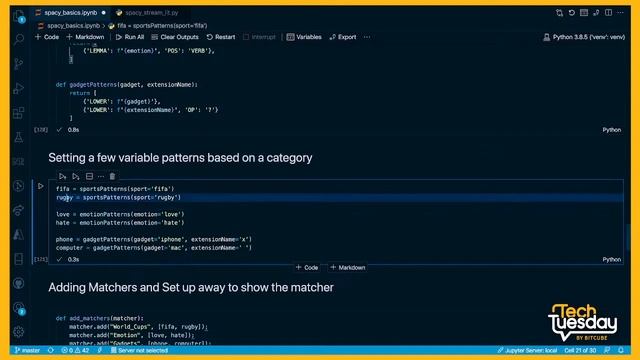Open the Search view in activity bar
The height and width of the screenshot is (360, 640).
point(19,40)
